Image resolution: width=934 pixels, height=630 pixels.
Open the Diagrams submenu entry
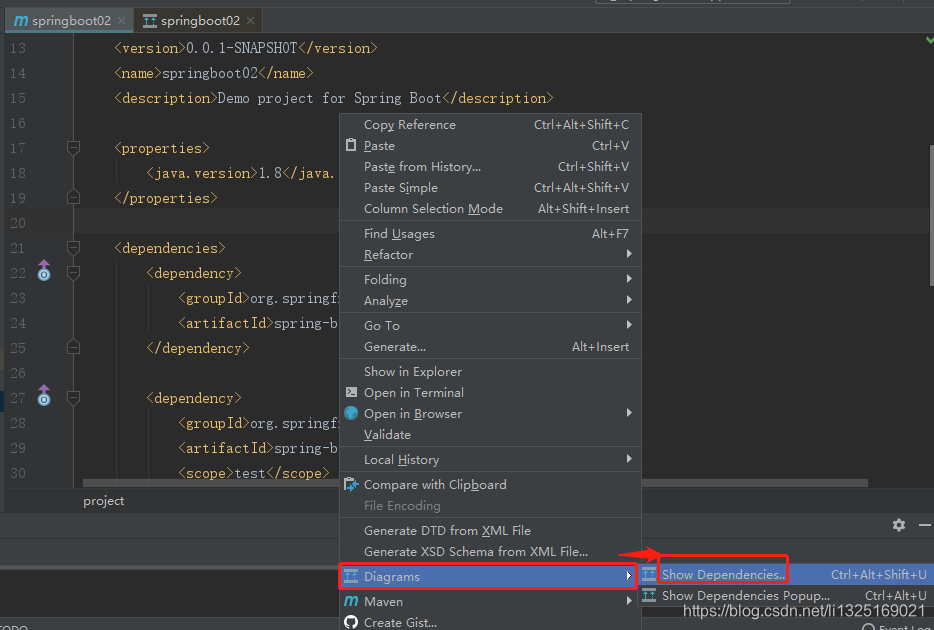[x=488, y=576]
